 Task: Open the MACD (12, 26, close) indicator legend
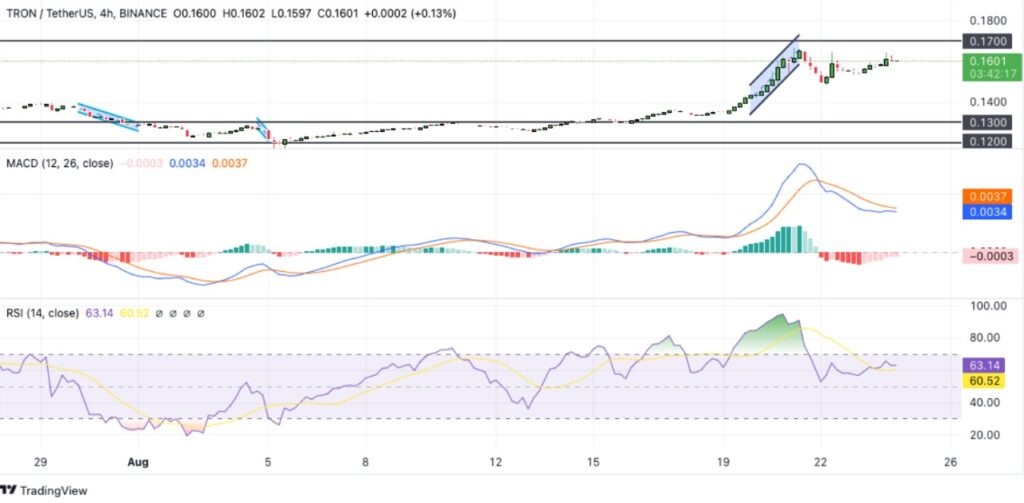pyautogui.click(x=59, y=163)
